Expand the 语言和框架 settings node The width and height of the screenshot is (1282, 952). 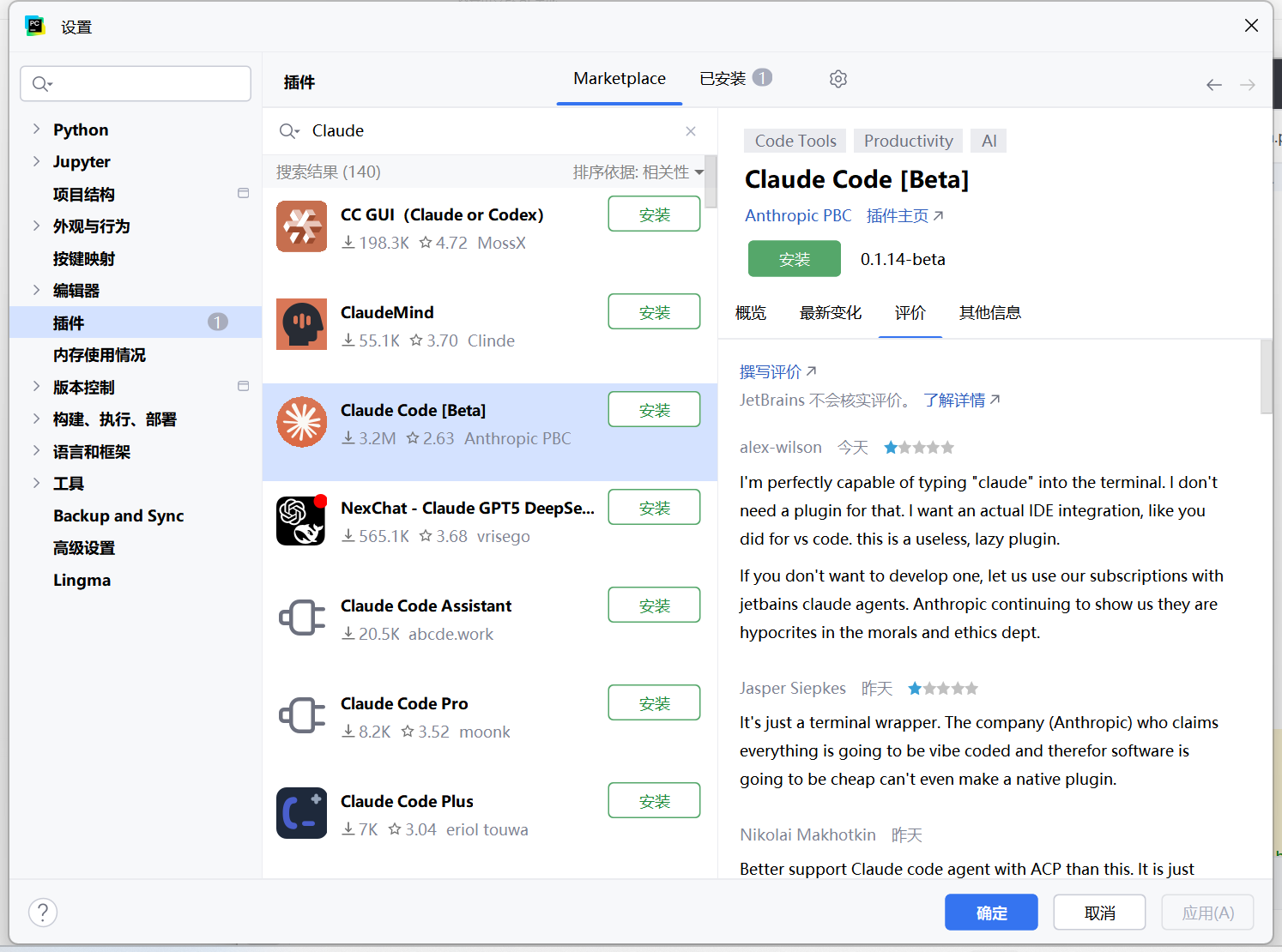(x=36, y=451)
